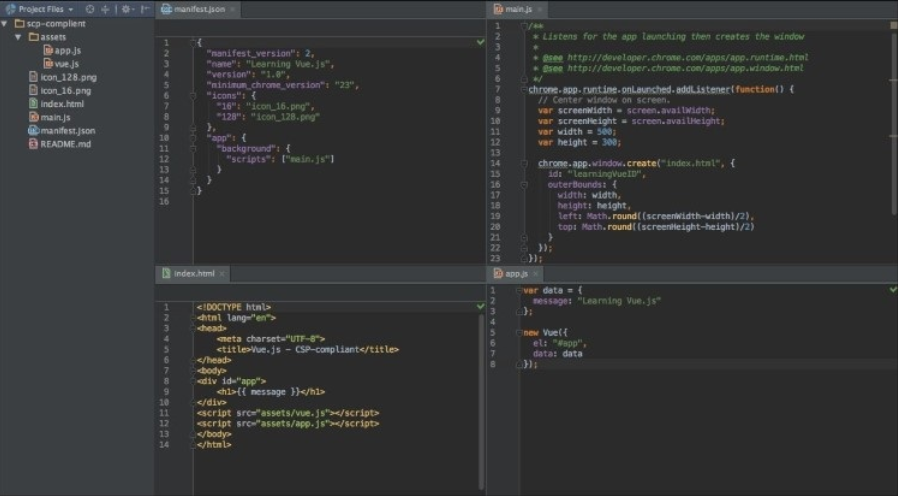Select icon_128.png in project tree
The height and width of the screenshot is (496, 898).
click(x=68, y=77)
